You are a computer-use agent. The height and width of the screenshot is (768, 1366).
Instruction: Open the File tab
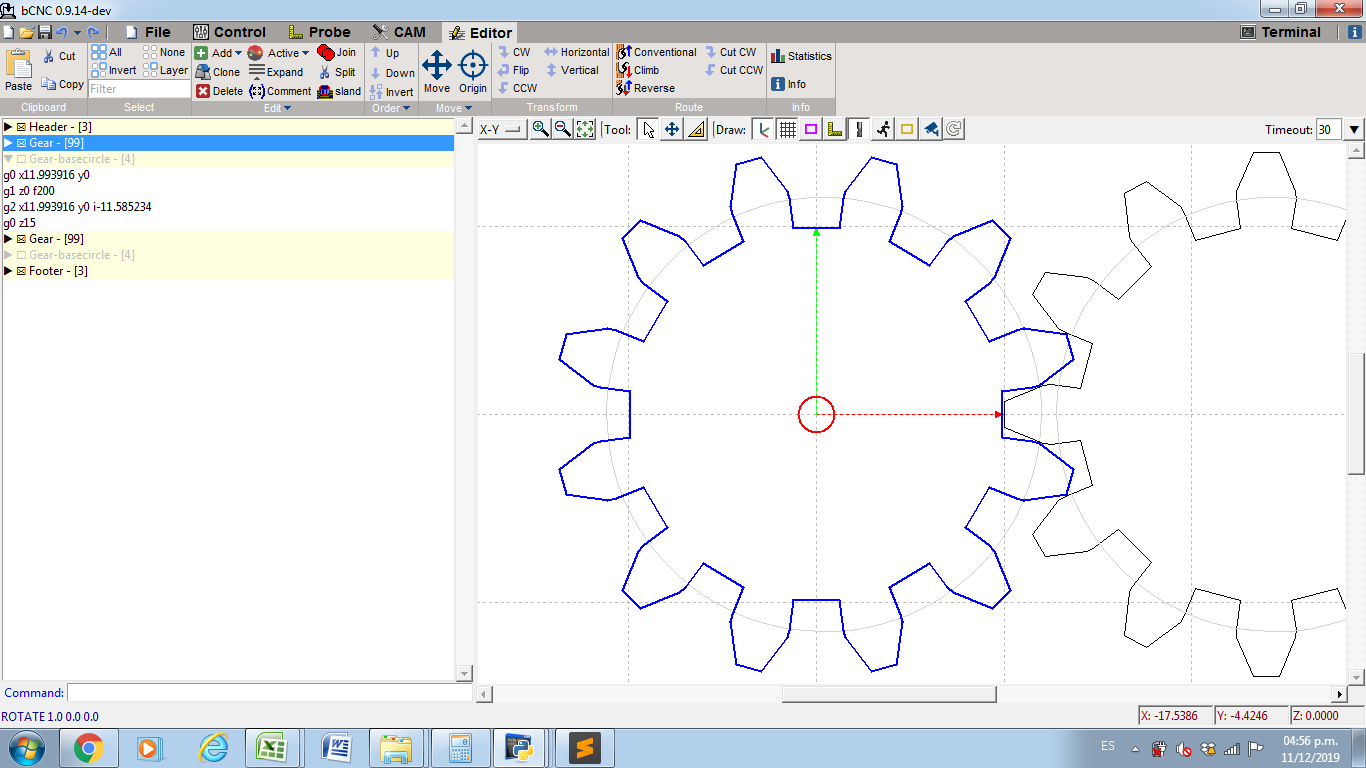tap(147, 32)
